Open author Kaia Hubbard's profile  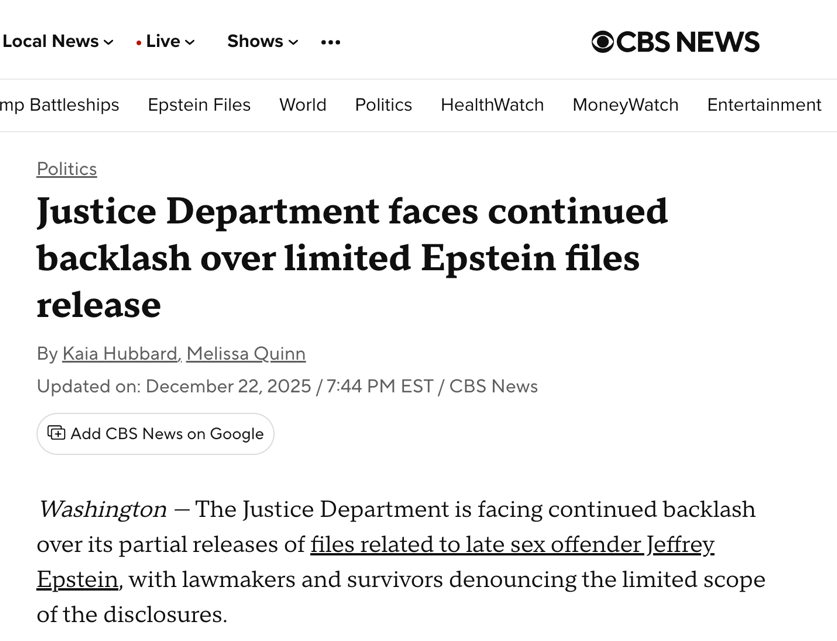click(x=120, y=354)
